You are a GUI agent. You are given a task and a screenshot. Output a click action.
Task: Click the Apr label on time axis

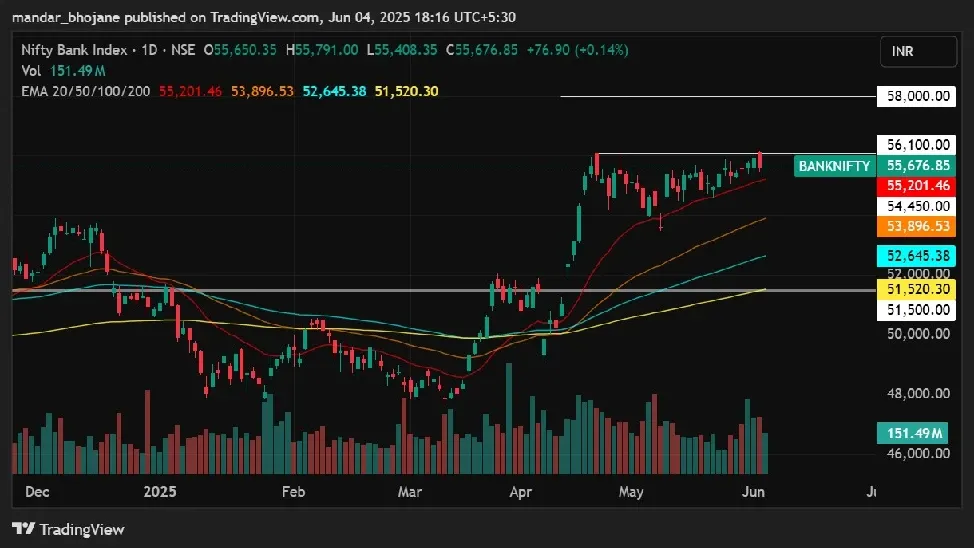(521, 492)
